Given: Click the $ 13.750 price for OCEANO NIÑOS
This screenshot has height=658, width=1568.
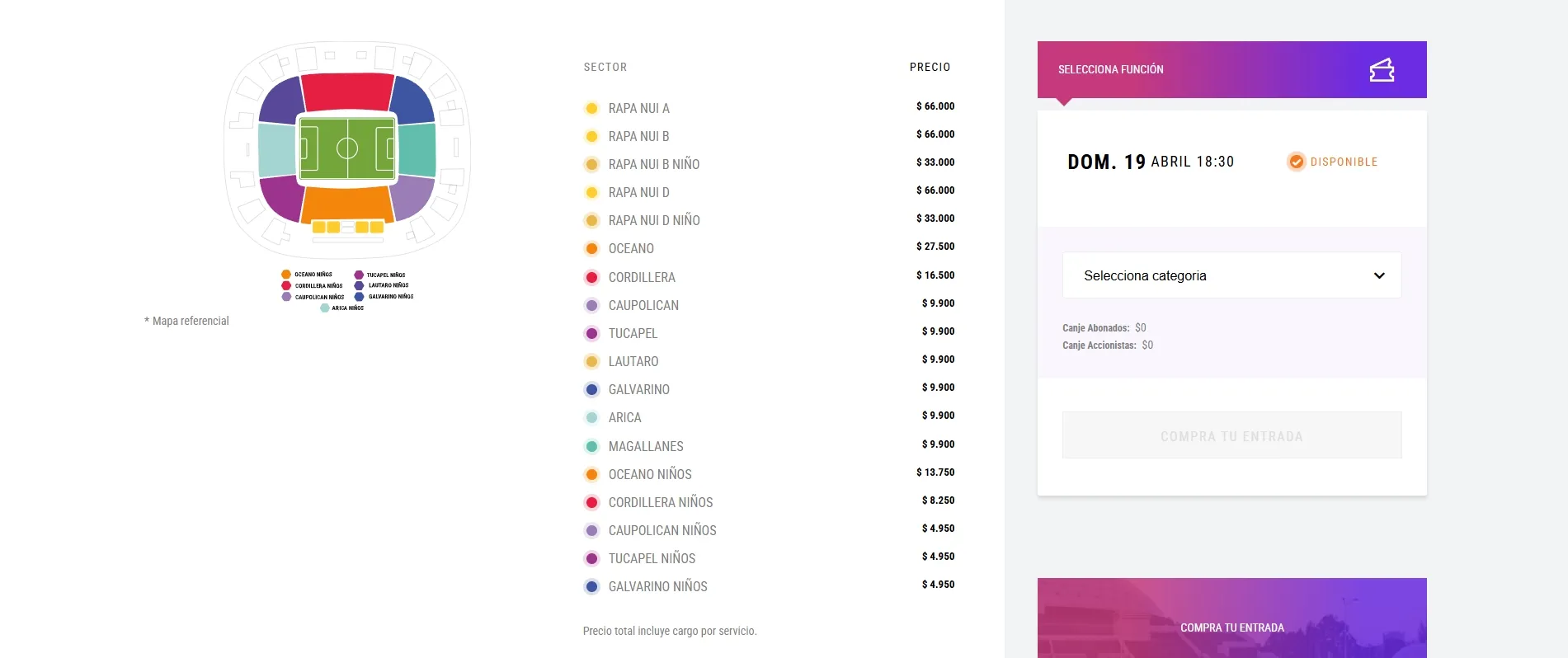Looking at the screenshot, I should [x=935, y=472].
